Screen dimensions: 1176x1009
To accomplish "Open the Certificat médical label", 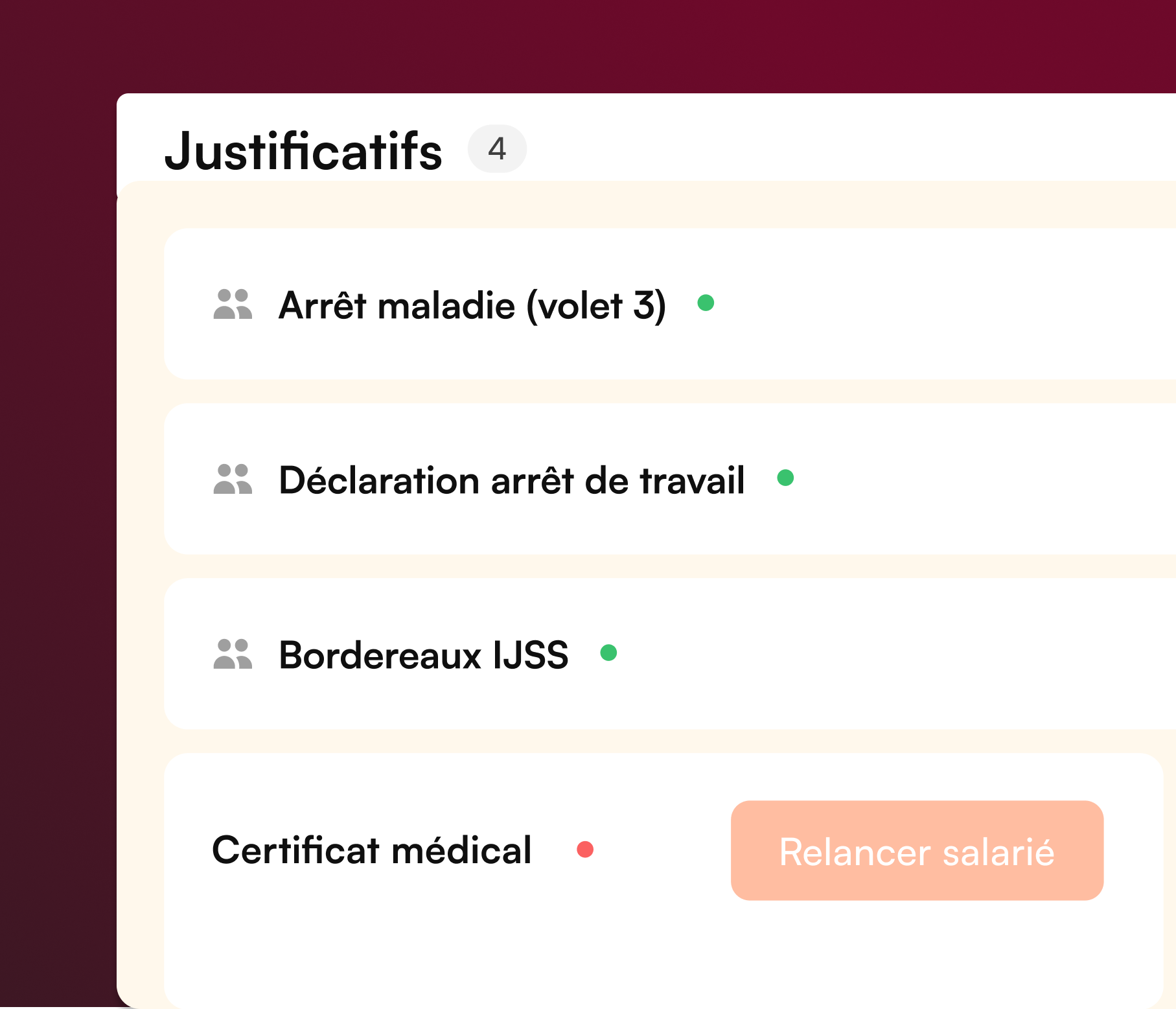I will [372, 850].
